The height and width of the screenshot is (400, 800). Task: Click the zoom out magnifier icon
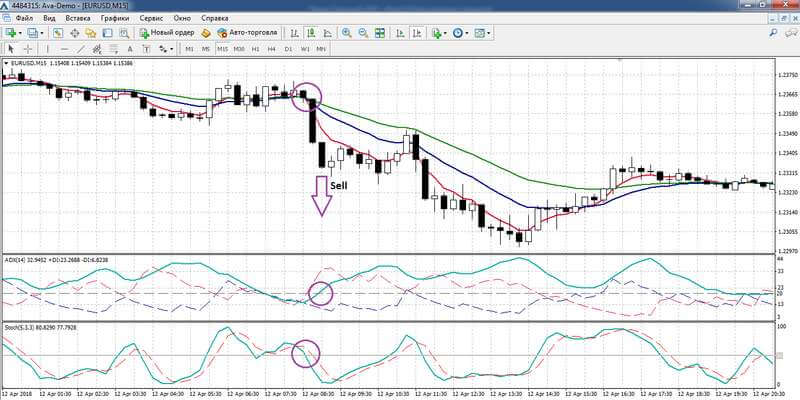[x=363, y=33]
